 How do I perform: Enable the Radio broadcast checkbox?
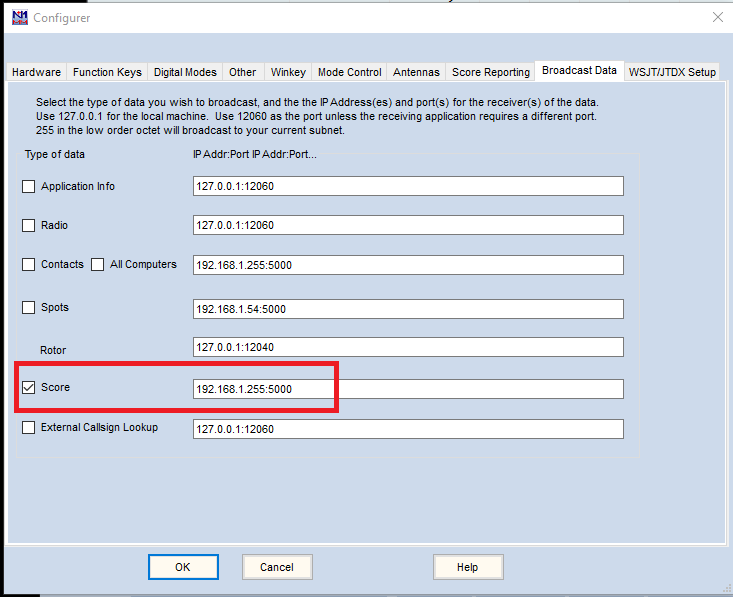pyautogui.click(x=29, y=225)
